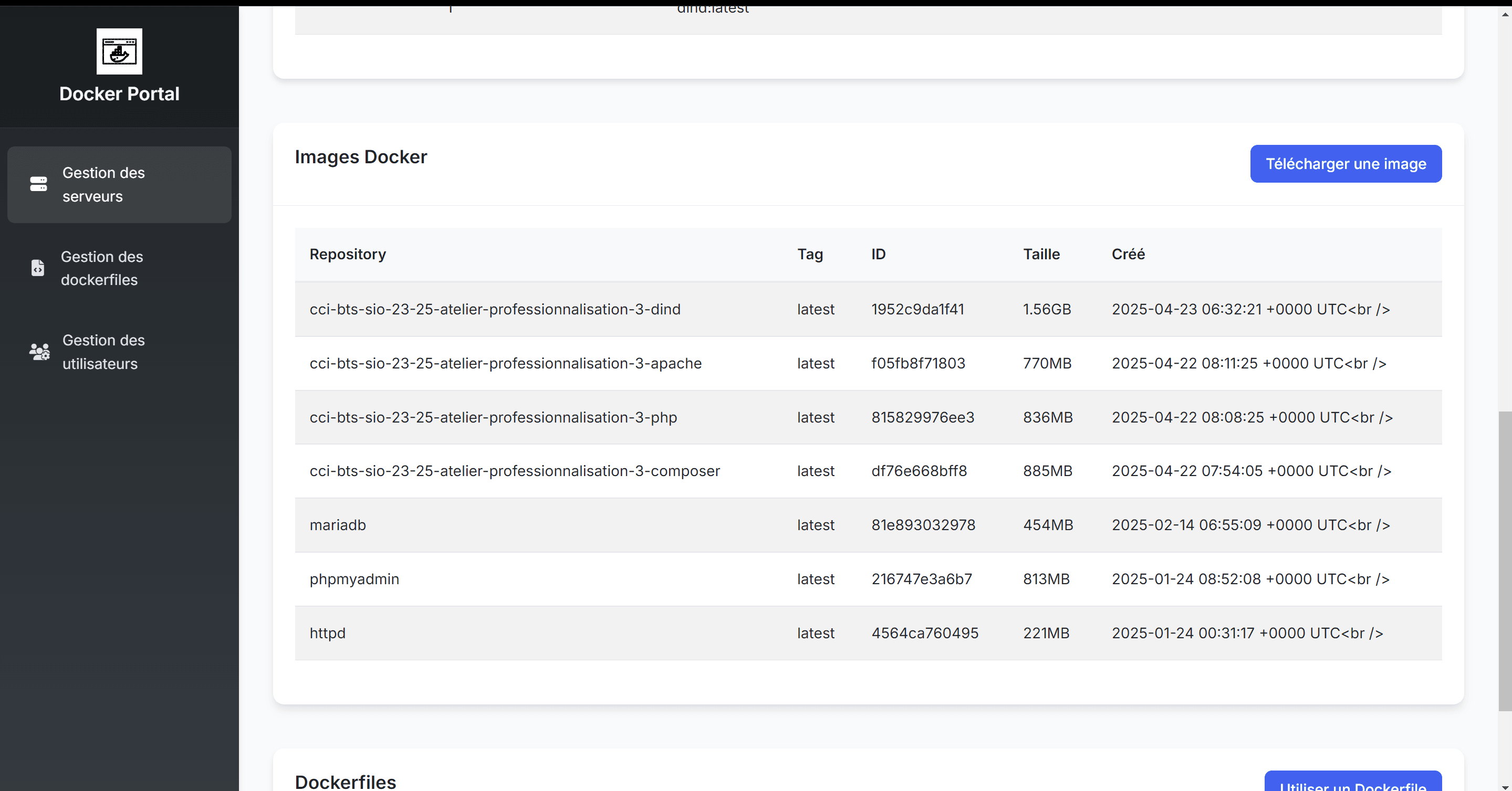Click the users gear icon in sidebar
The image size is (1512, 791).
point(39,352)
